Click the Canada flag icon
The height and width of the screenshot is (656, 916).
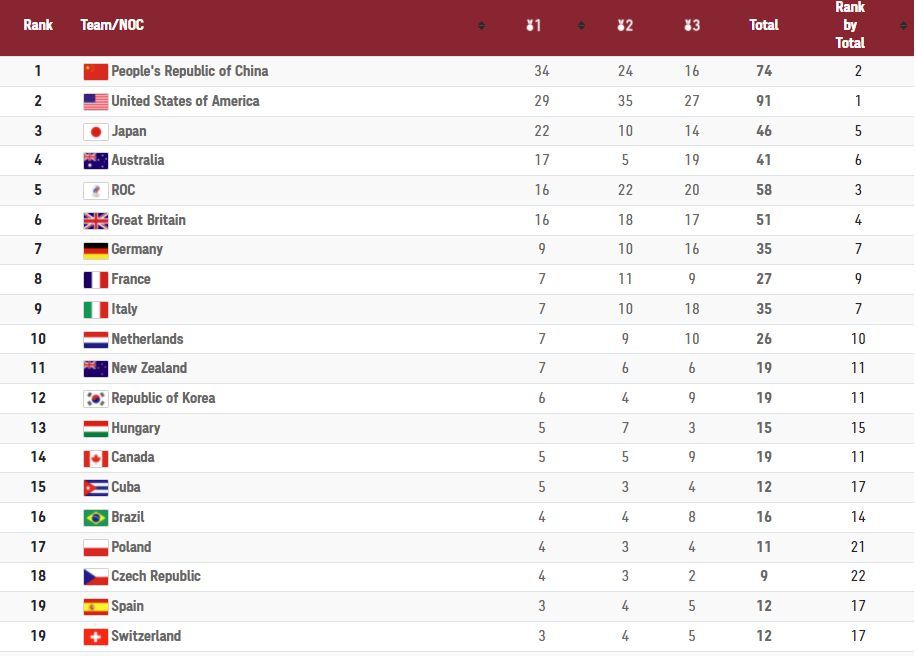tap(96, 459)
